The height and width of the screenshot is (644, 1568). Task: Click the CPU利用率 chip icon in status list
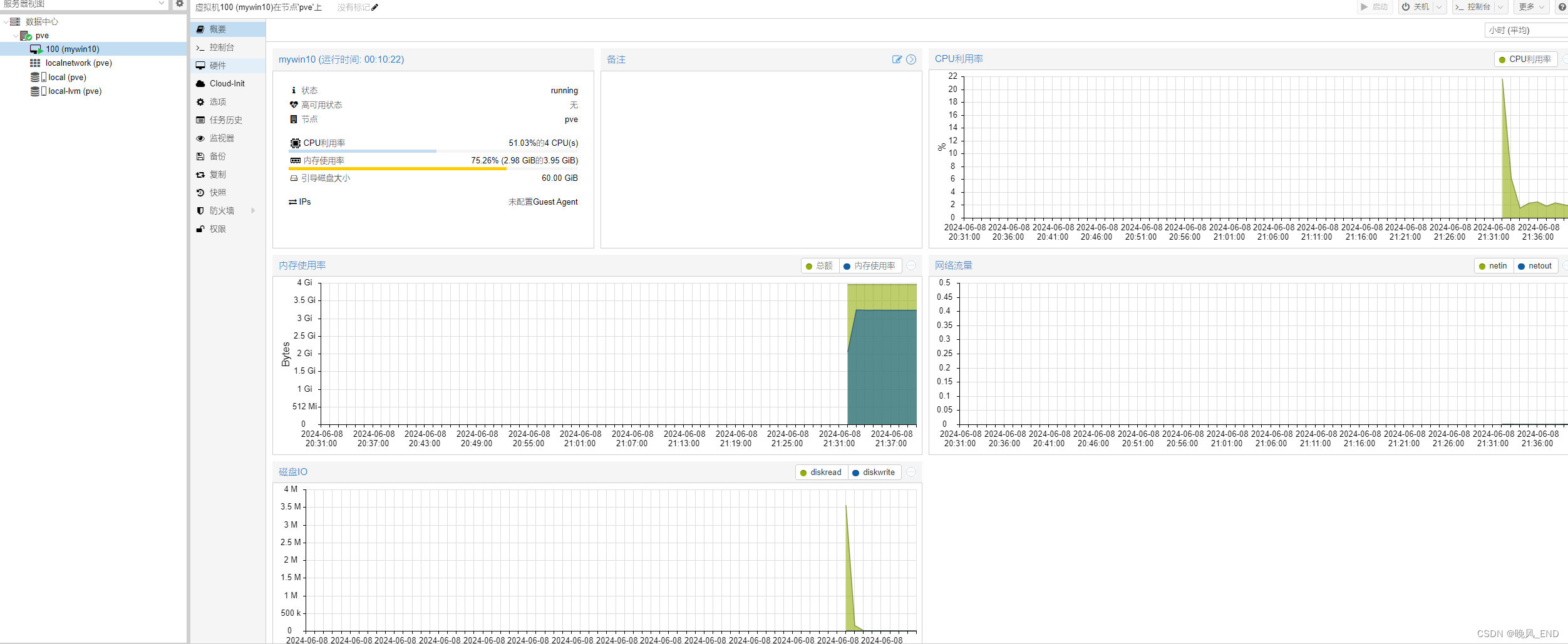click(x=296, y=143)
